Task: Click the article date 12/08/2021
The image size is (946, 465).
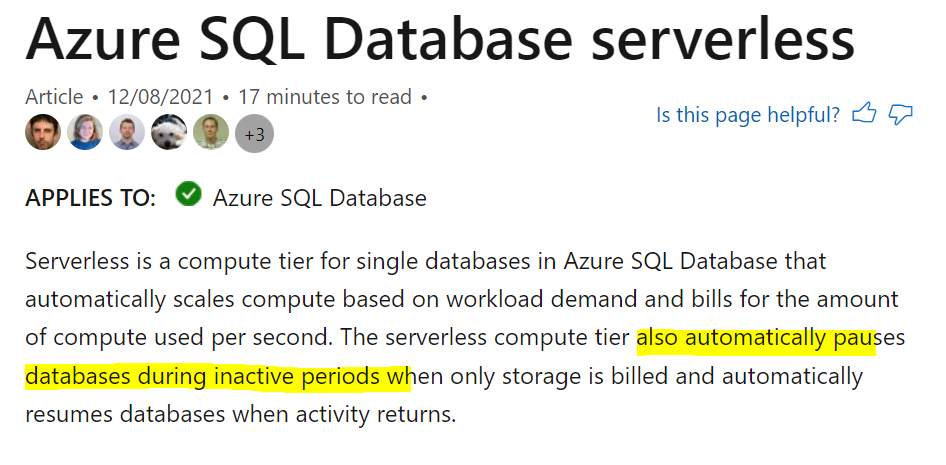Action: coord(160,96)
